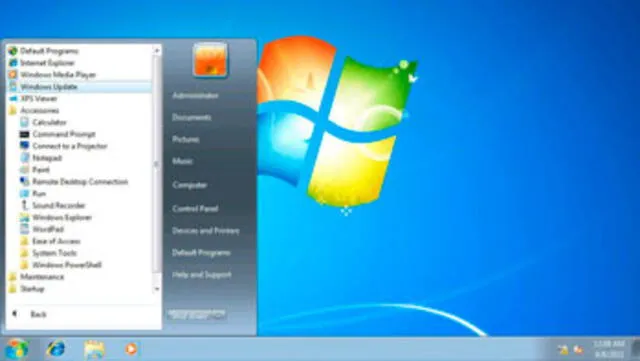Click the Start orb on the taskbar
Screen dimensions: 640x361
pyautogui.click(x=17, y=349)
